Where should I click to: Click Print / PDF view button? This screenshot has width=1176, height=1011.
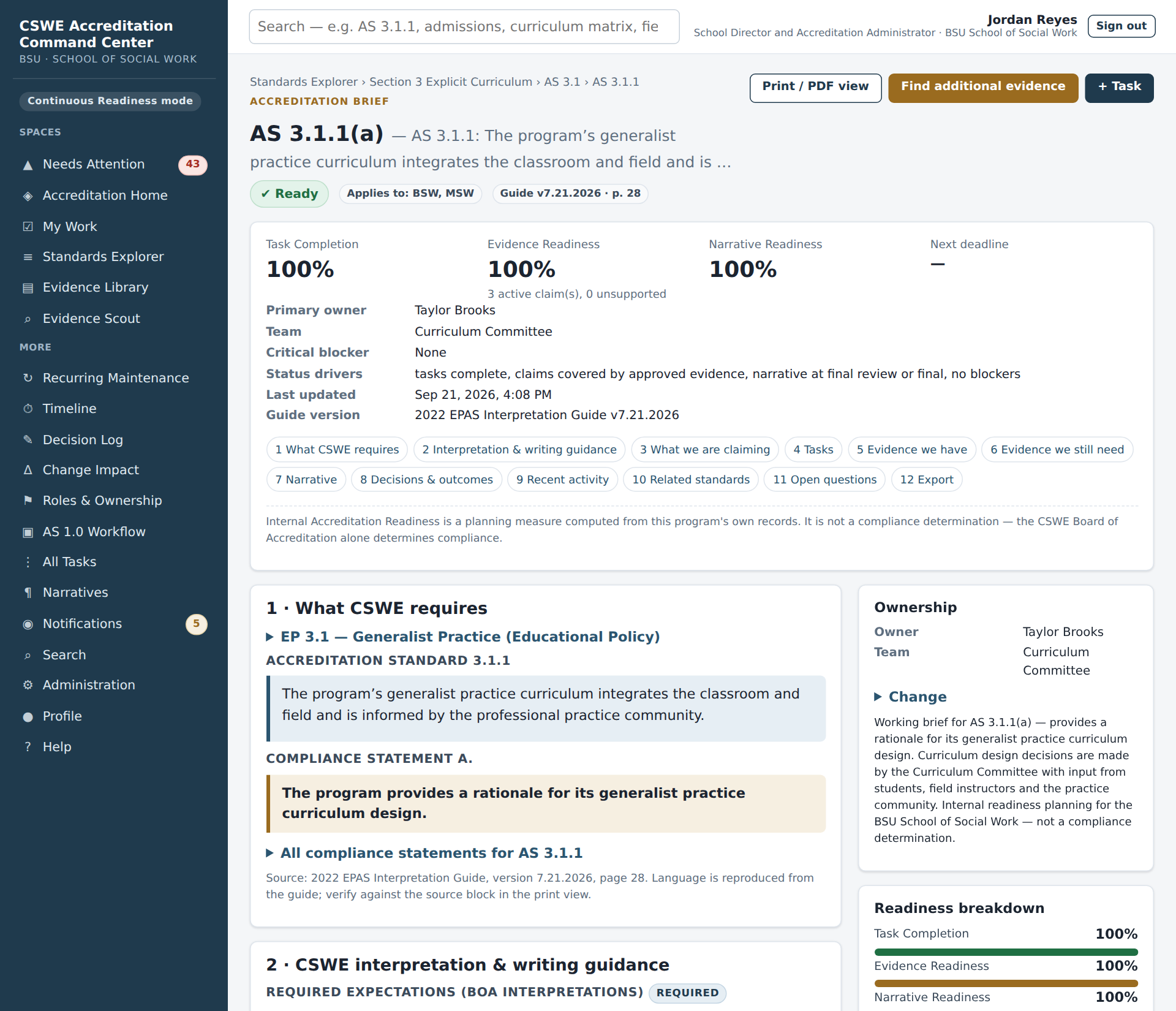click(815, 88)
